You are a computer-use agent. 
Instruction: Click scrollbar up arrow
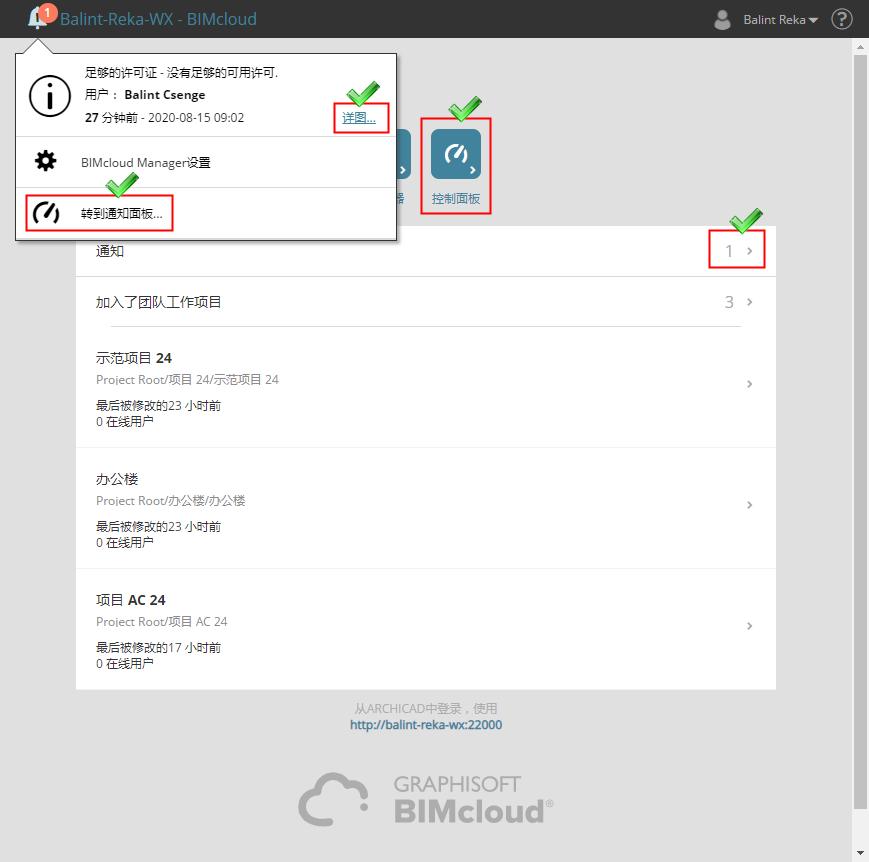coord(860,47)
